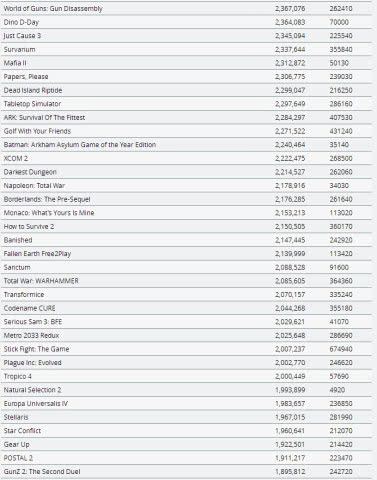
Task: Open the Just Cause 3 game link
Action: (x=22, y=36)
